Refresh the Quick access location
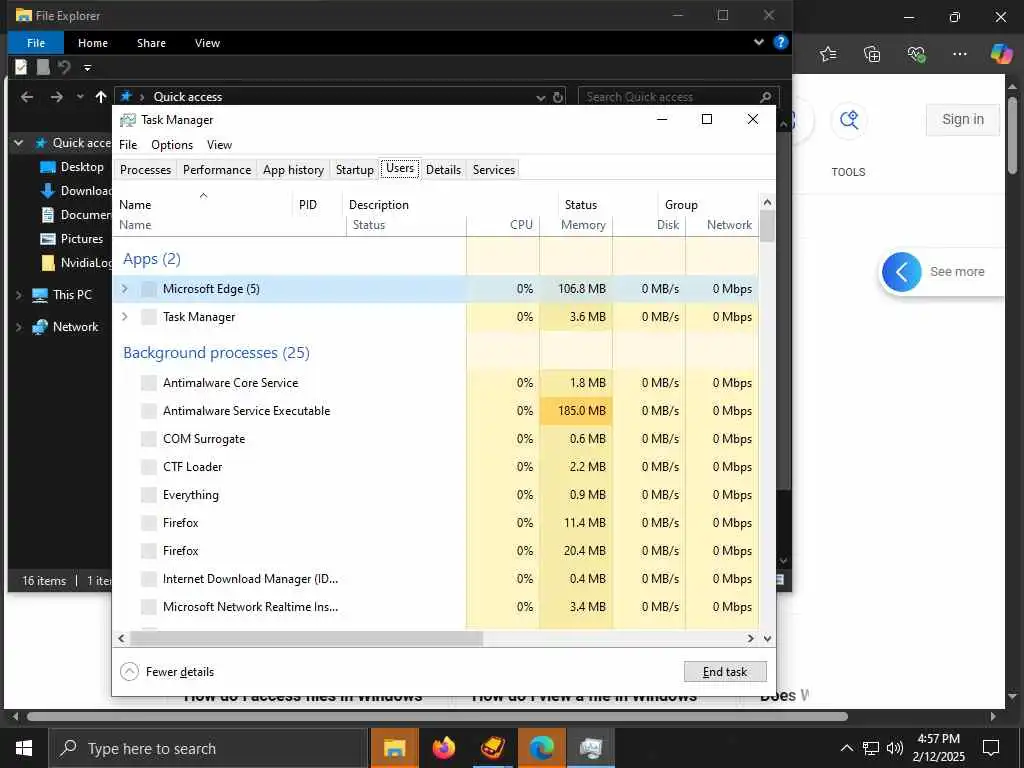 click(x=558, y=97)
